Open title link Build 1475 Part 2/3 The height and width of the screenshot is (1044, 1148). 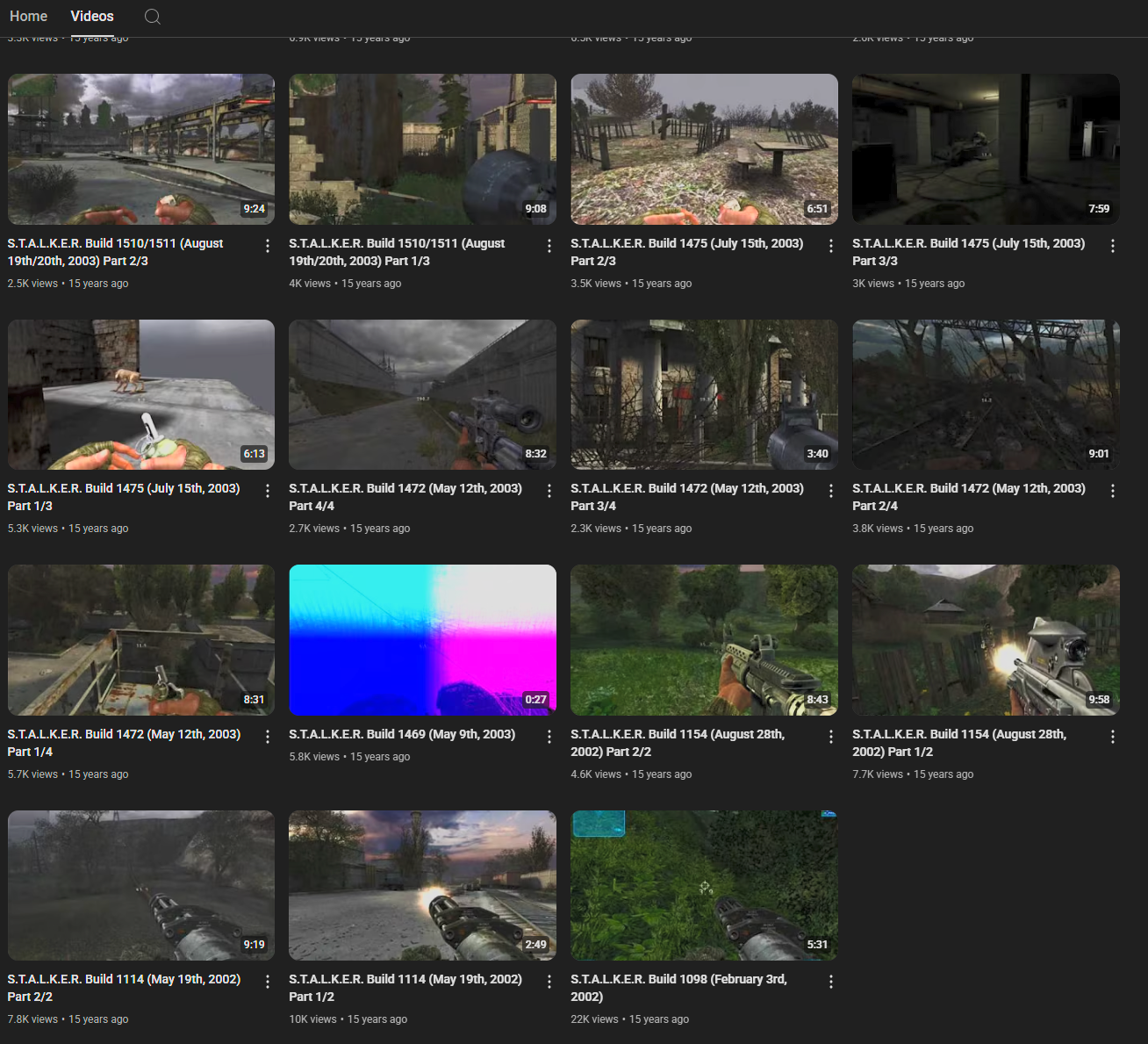click(687, 252)
